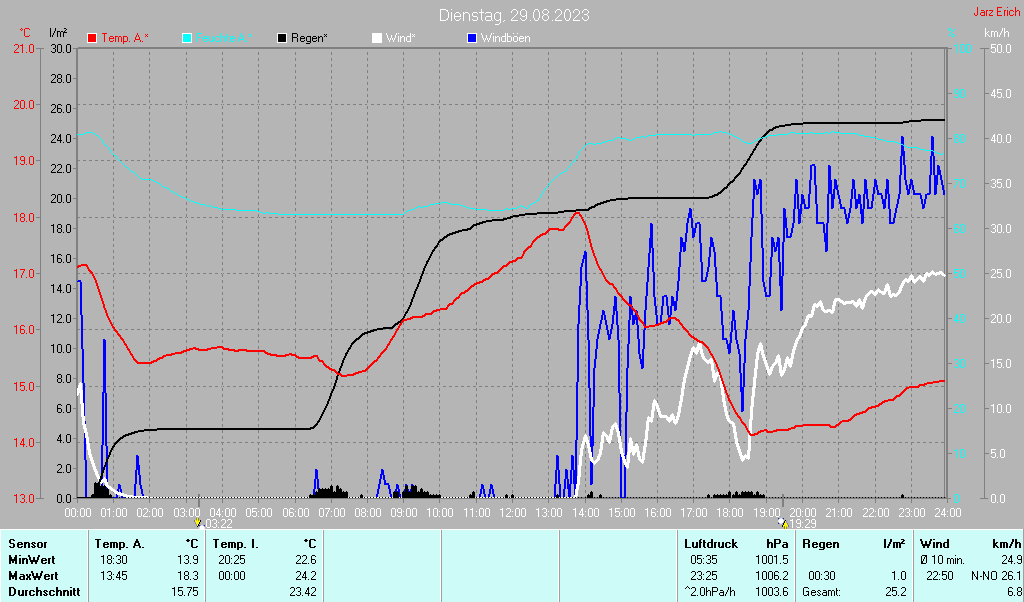
Task: Click the '13.9' minimum outdoor temperature value
Action: (188, 560)
